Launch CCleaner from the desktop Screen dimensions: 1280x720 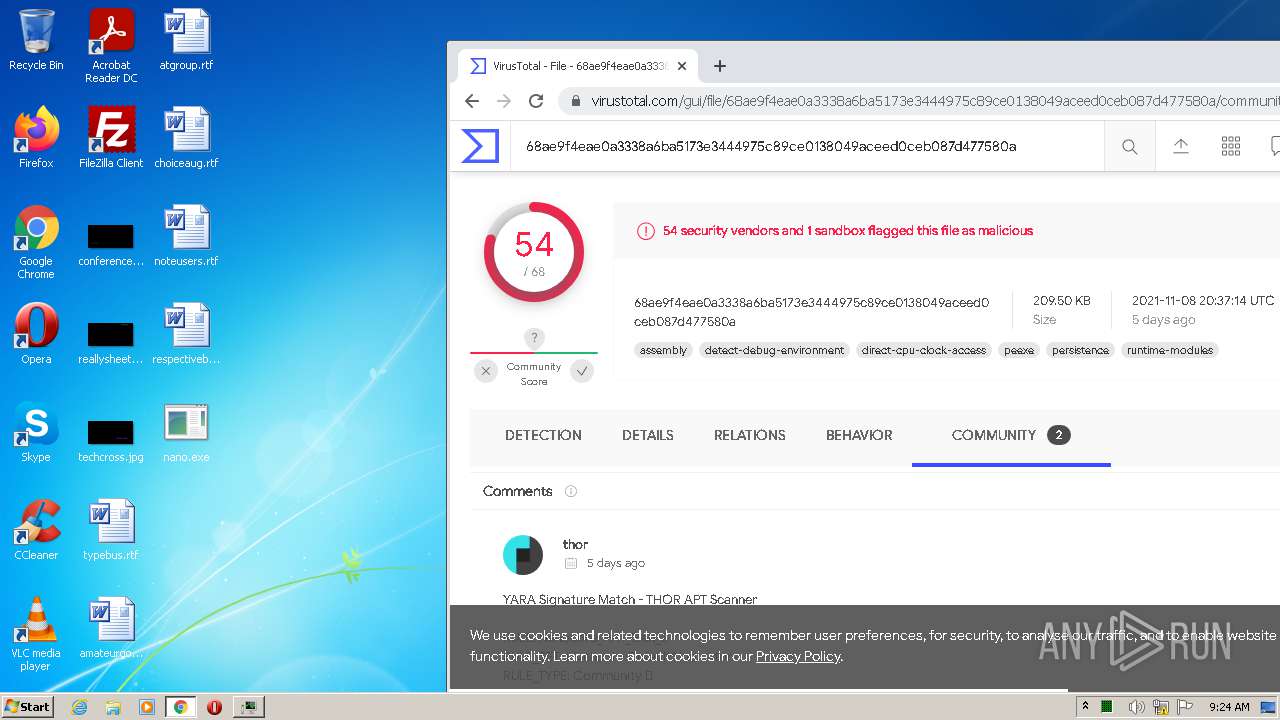click(x=36, y=530)
